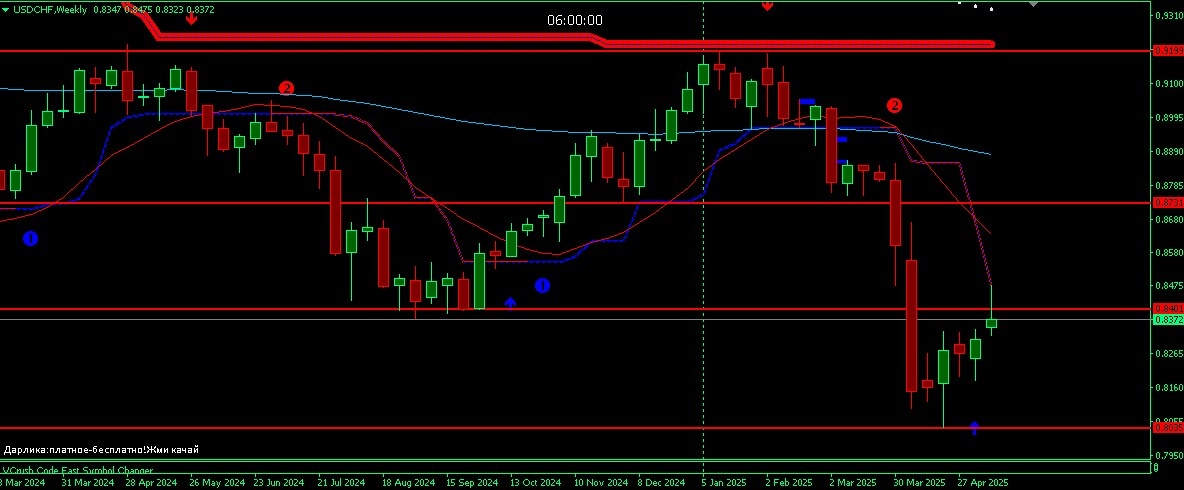Click the 0.8475 price scale value
The width and height of the screenshot is (1184, 490).
pyautogui.click(x=1167, y=286)
